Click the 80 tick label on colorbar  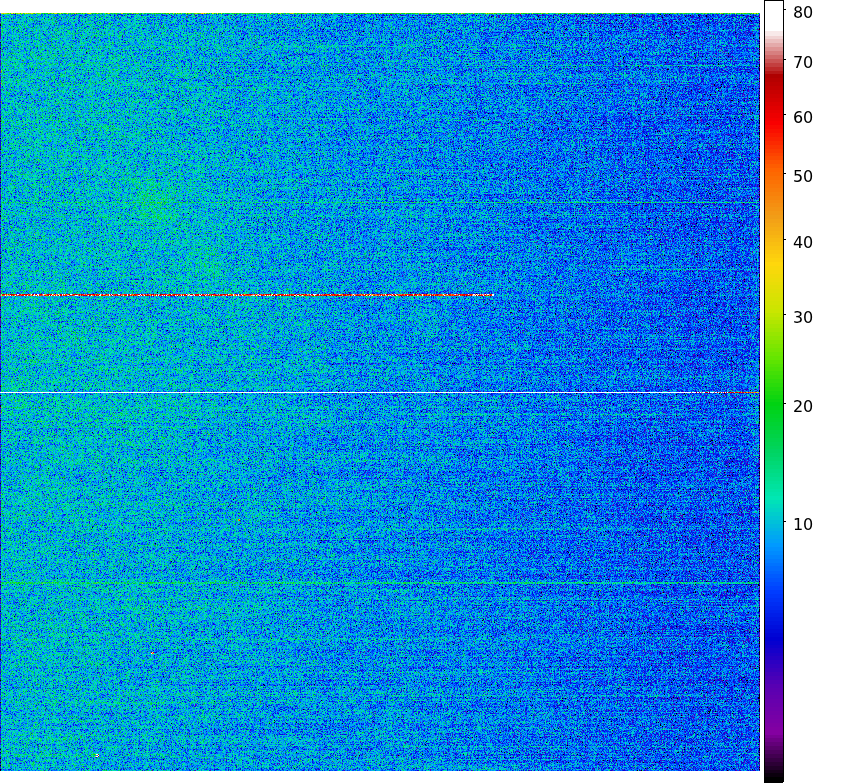click(x=803, y=12)
